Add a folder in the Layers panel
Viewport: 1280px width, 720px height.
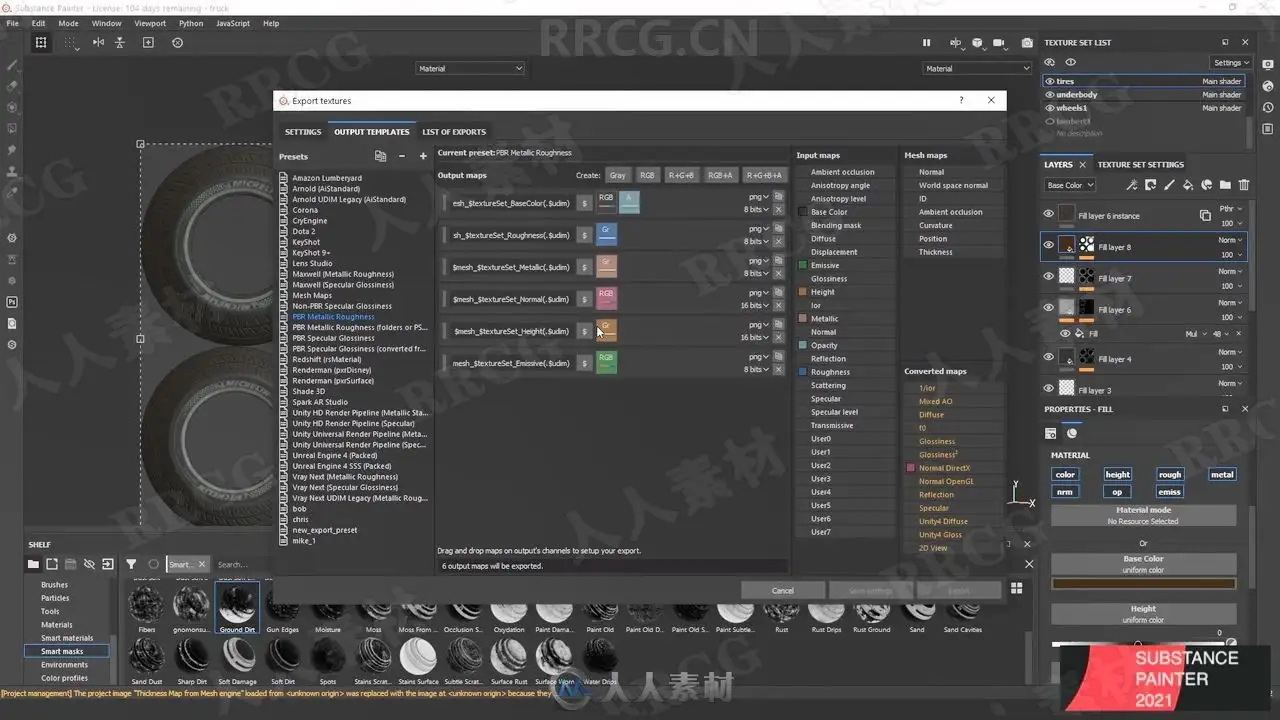1225,185
